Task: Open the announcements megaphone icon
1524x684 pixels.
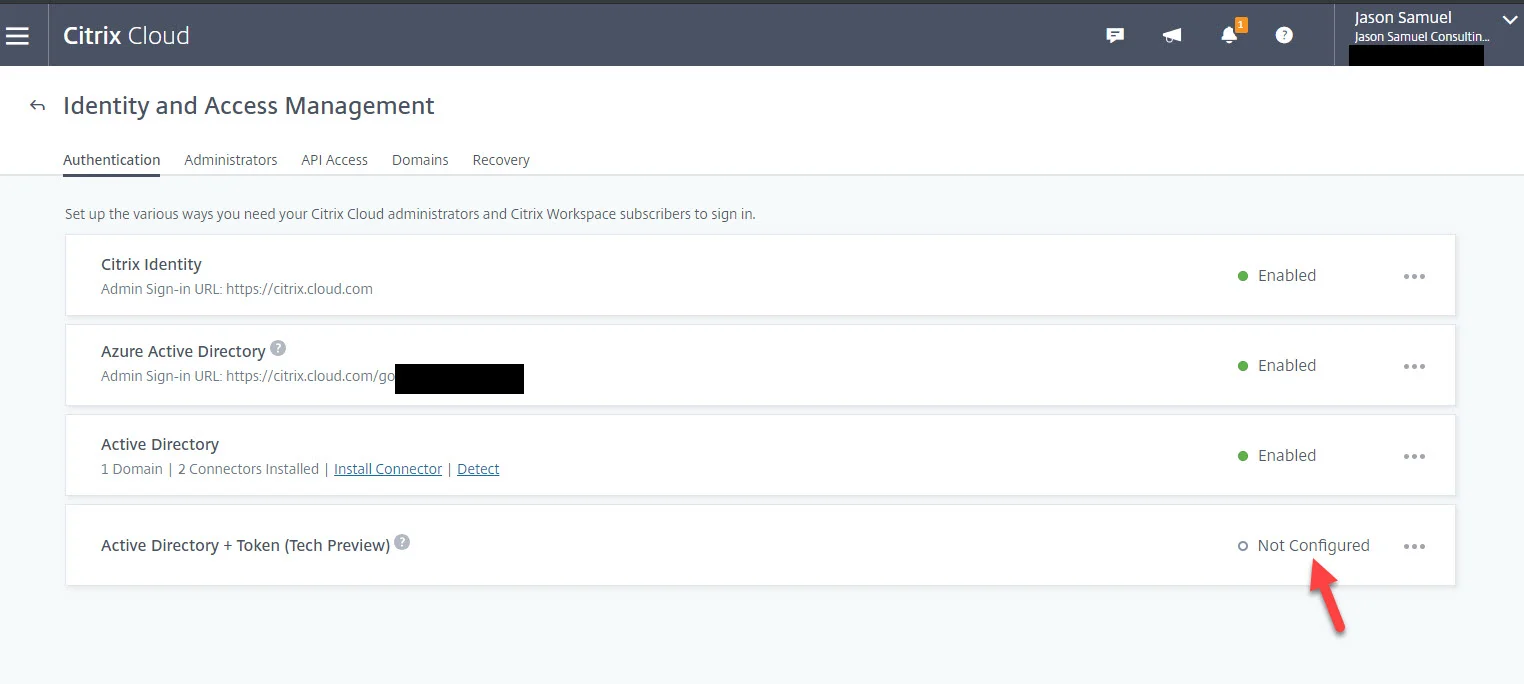Action: [1172, 36]
